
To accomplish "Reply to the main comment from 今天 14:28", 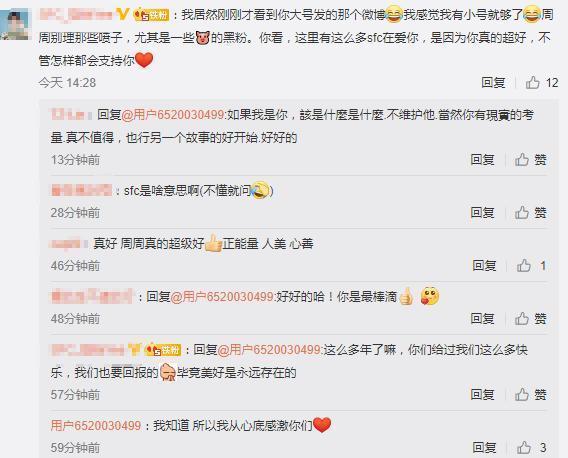I will [x=493, y=83].
